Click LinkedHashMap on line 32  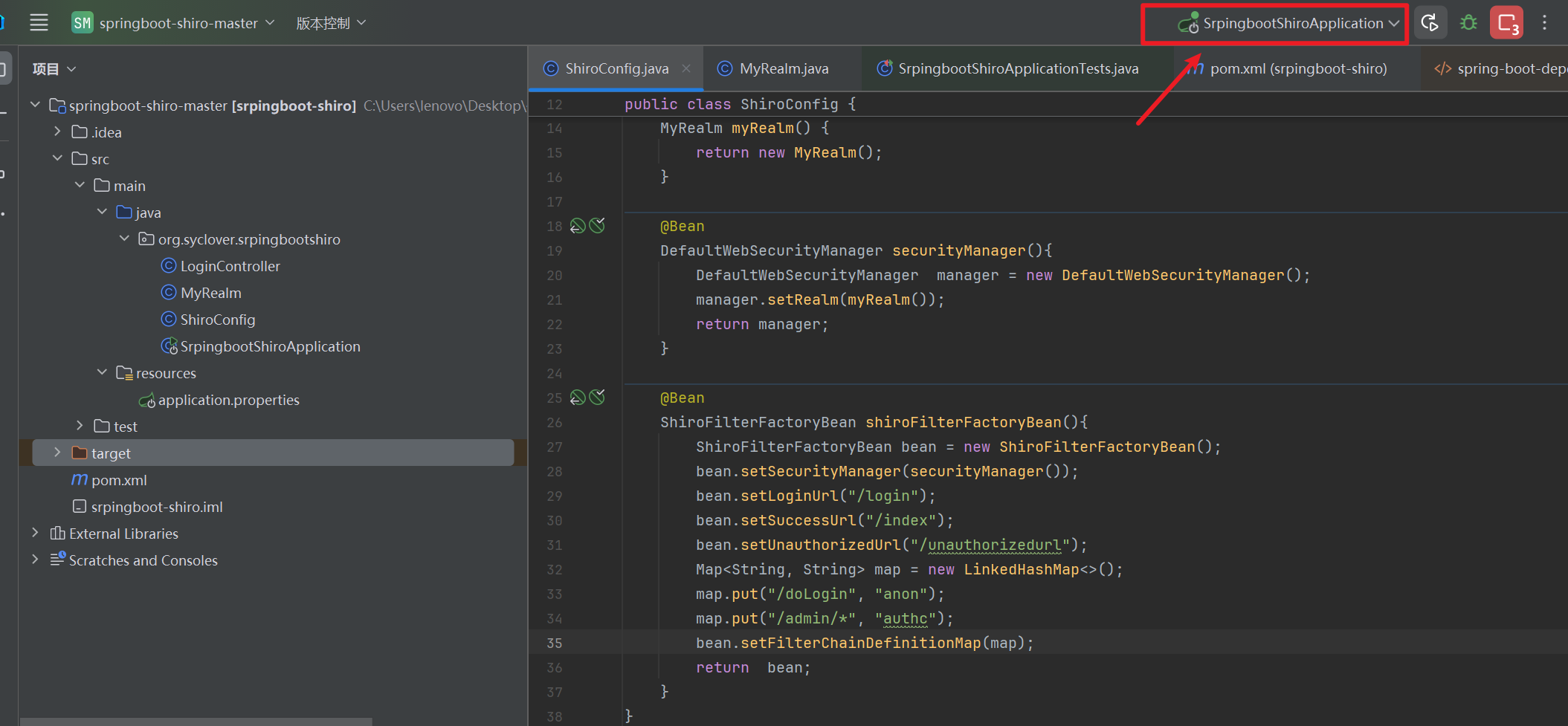click(x=1022, y=569)
